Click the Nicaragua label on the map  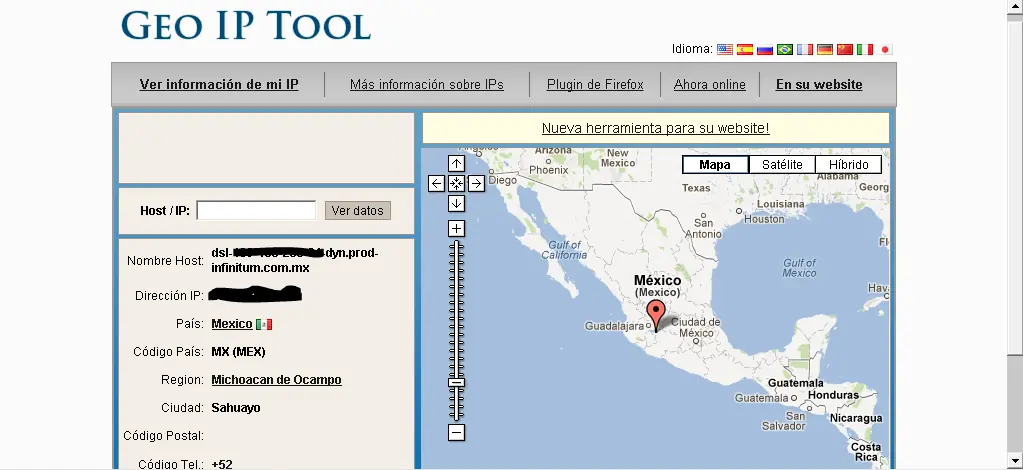pos(856,418)
